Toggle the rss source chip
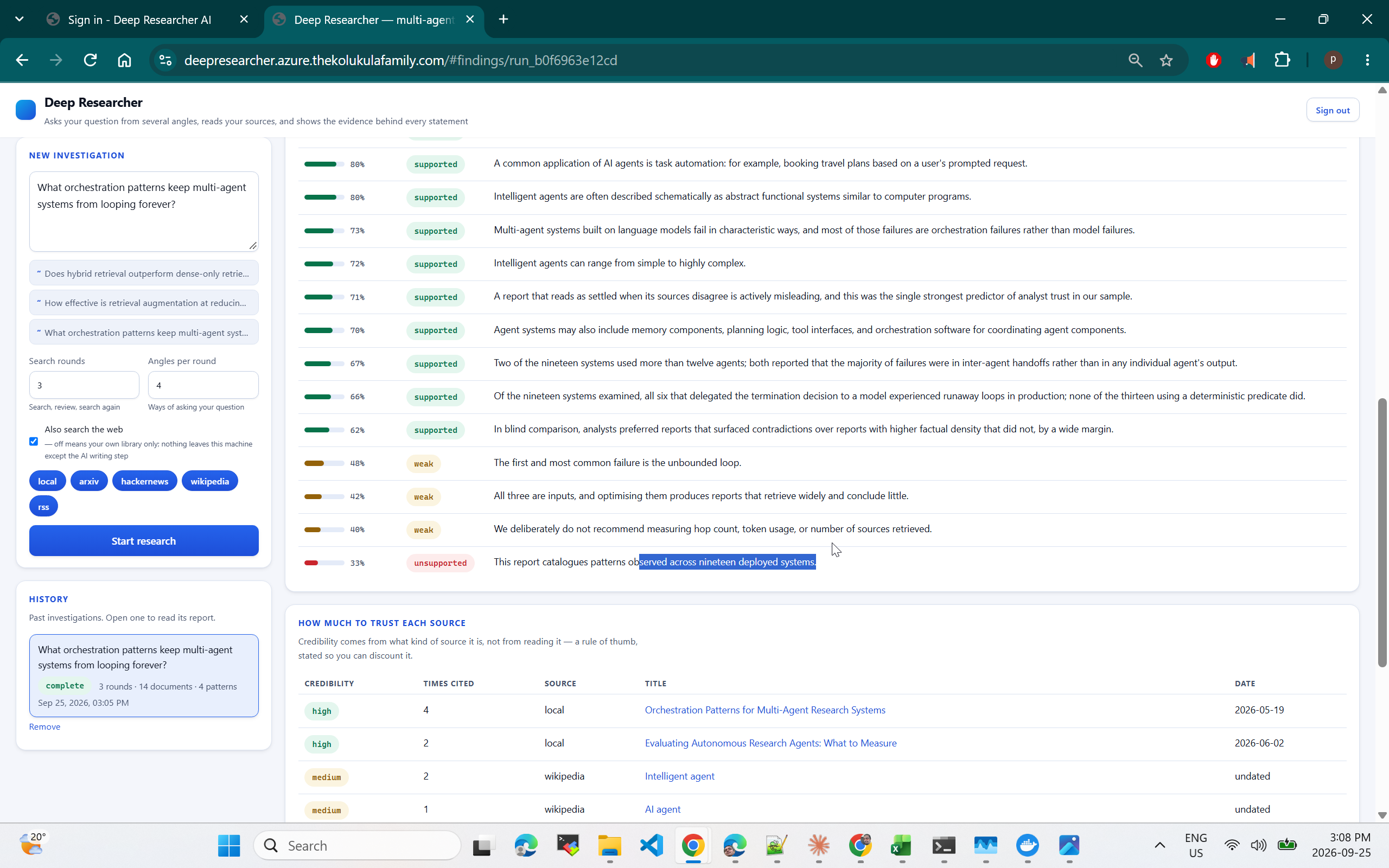1389x868 pixels. (43, 507)
